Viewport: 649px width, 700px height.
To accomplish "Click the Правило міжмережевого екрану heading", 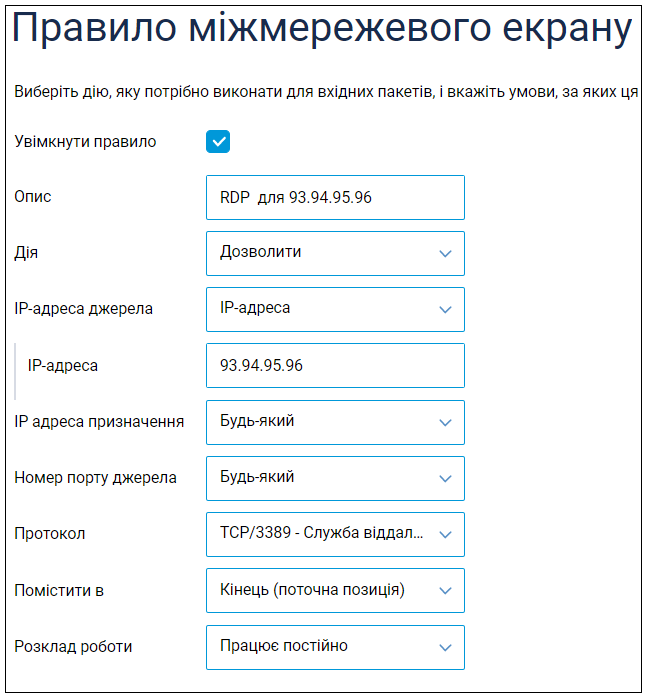I will (x=322, y=28).
